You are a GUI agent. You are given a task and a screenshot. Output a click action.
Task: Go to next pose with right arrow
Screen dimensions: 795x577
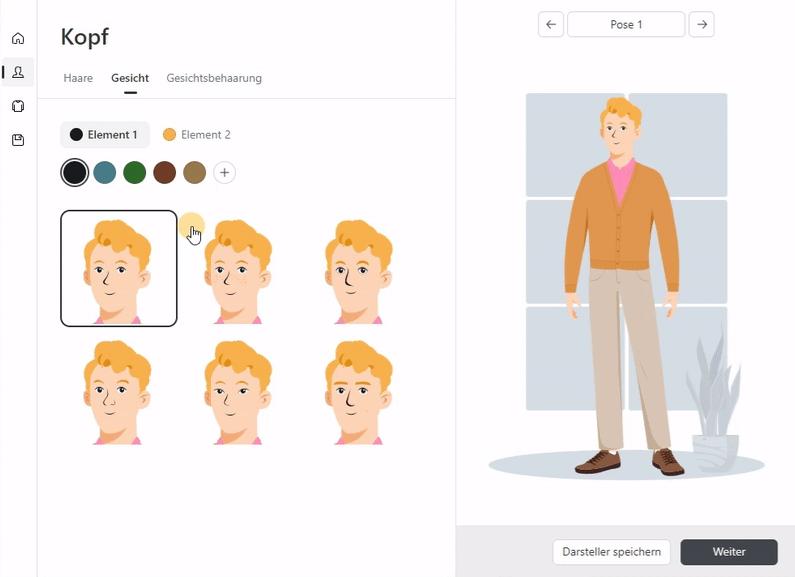tap(701, 24)
